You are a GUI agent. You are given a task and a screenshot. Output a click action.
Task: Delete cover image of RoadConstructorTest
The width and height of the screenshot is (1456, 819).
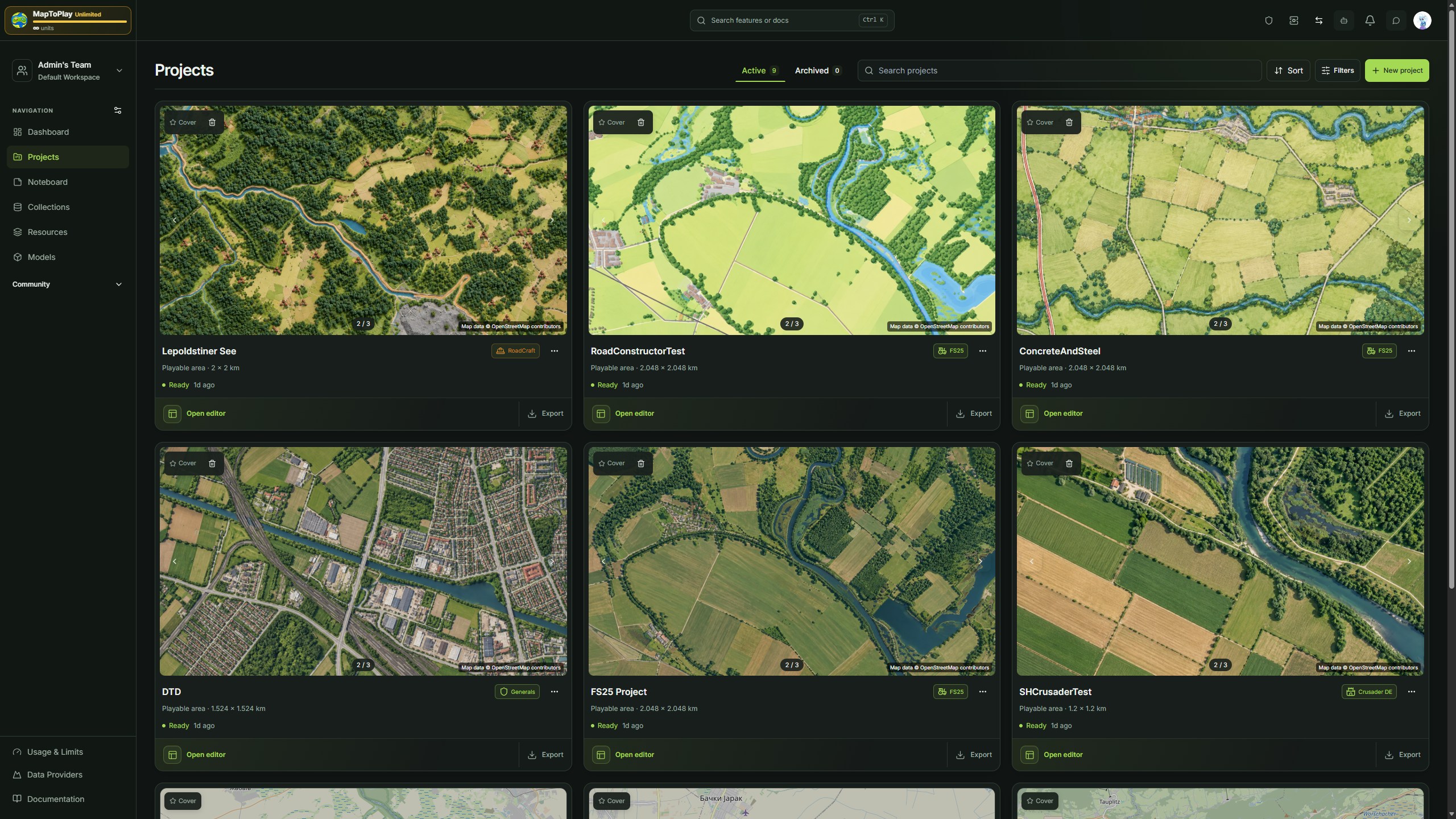pyautogui.click(x=641, y=122)
